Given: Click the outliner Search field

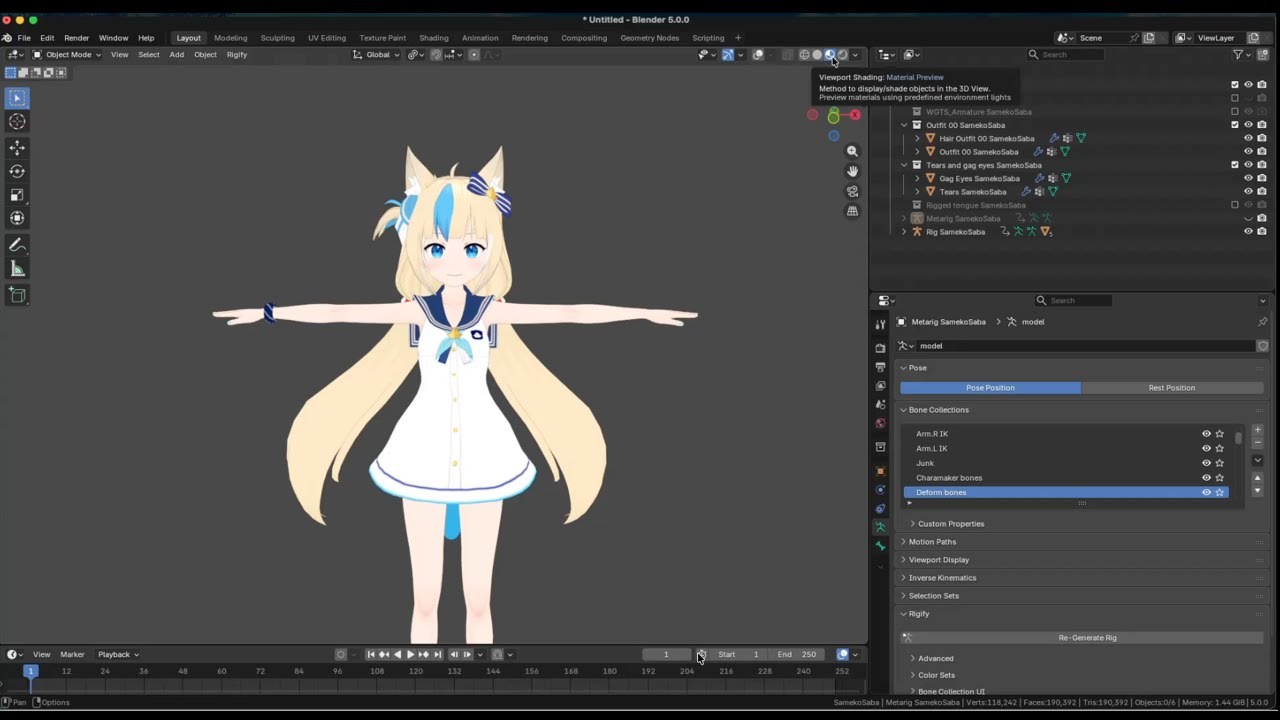Looking at the screenshot, I should 1067,55.
